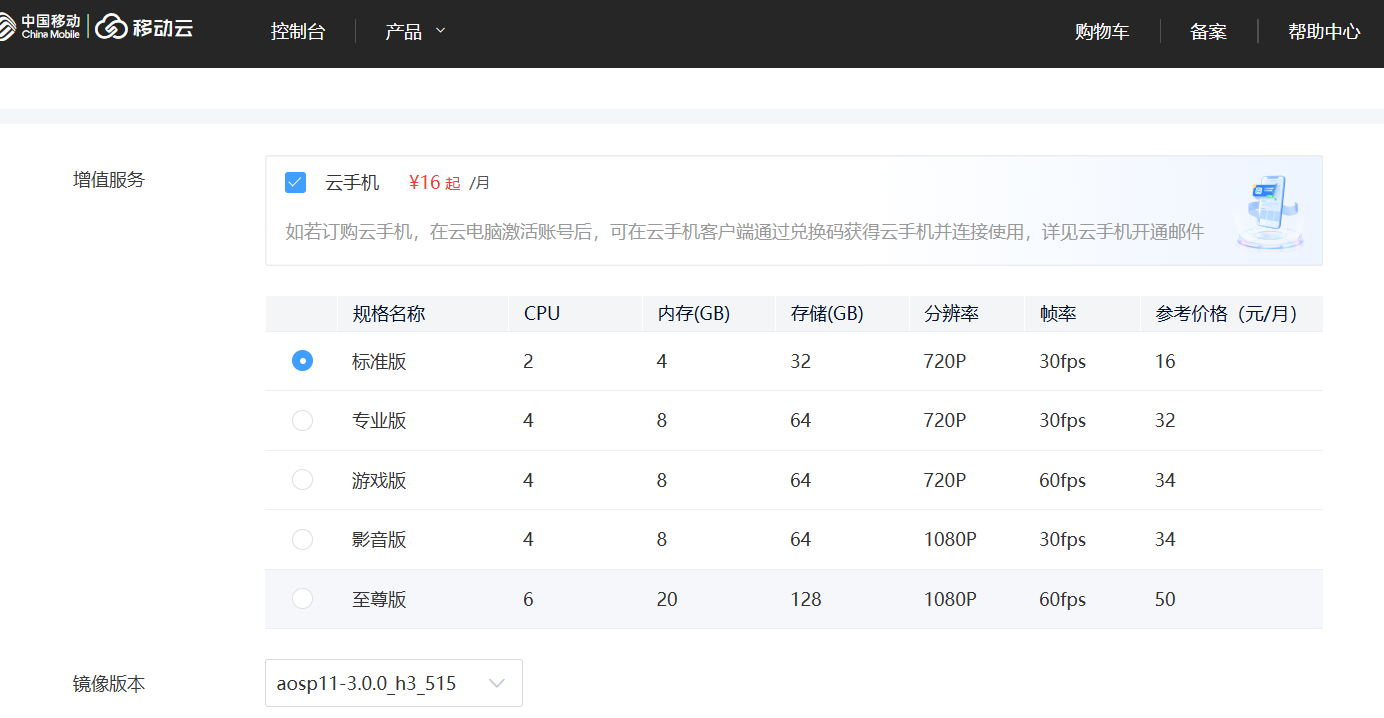Screen dimensions: 1384x718
Task: Click the 游戏版 frame rate 60fps
Action: 1062,480
